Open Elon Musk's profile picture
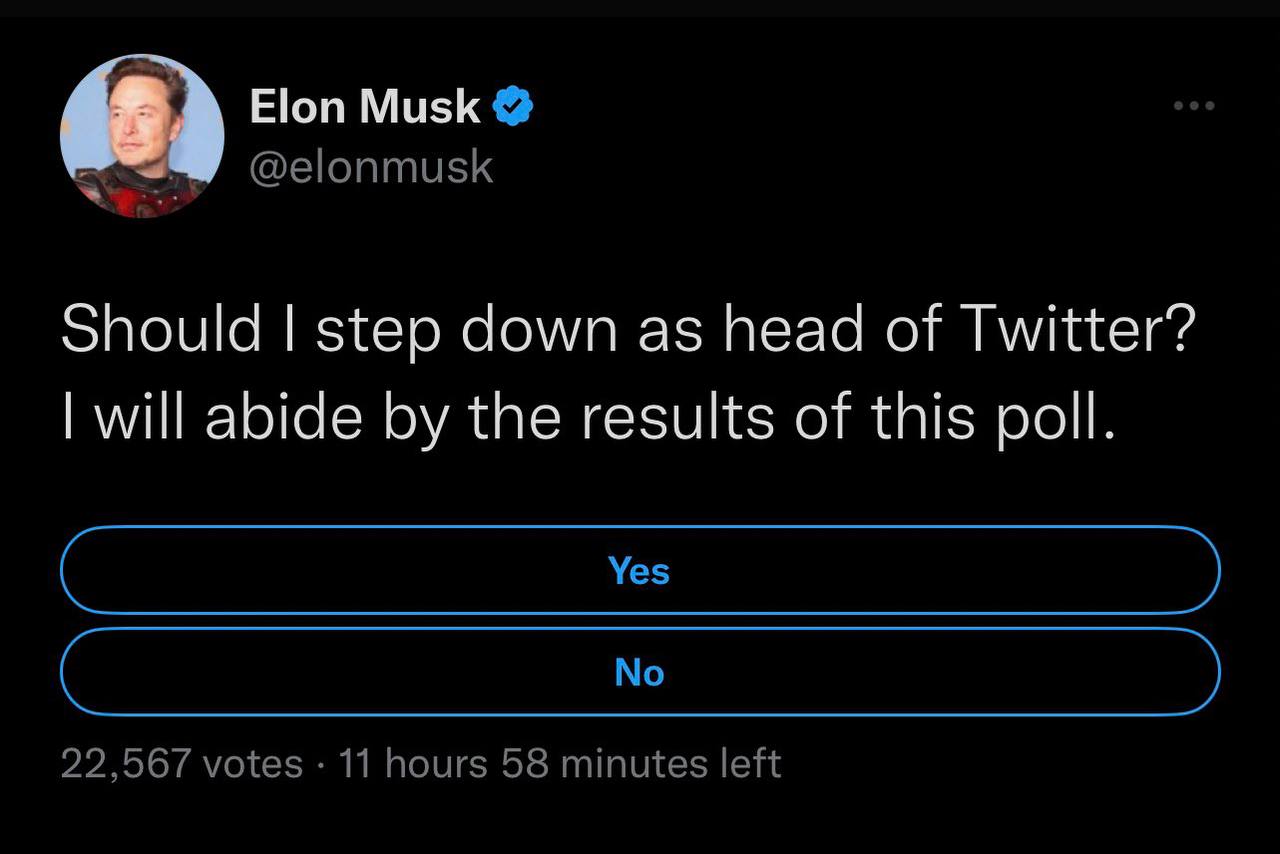 pos(142,136)
